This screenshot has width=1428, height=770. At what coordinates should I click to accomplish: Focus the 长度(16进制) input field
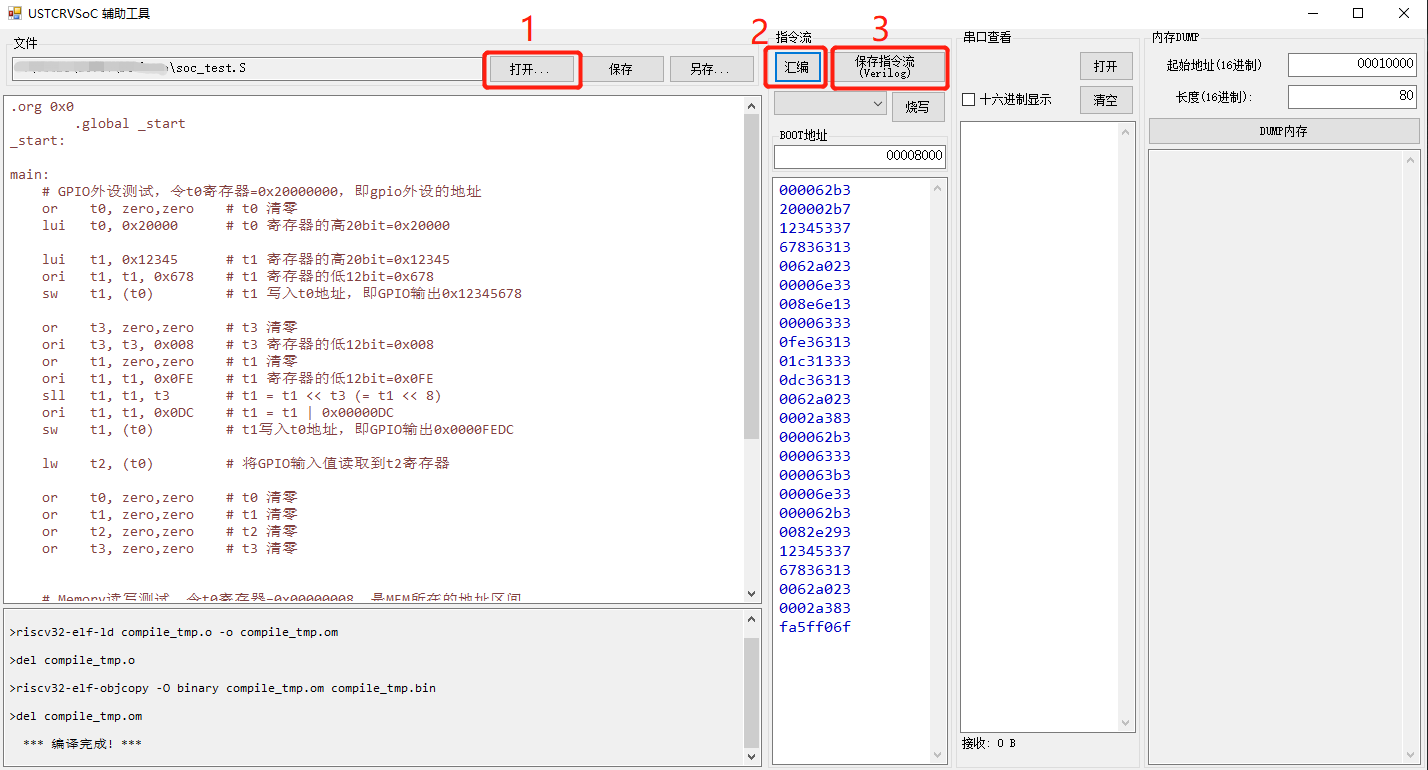coord(1353,97)
